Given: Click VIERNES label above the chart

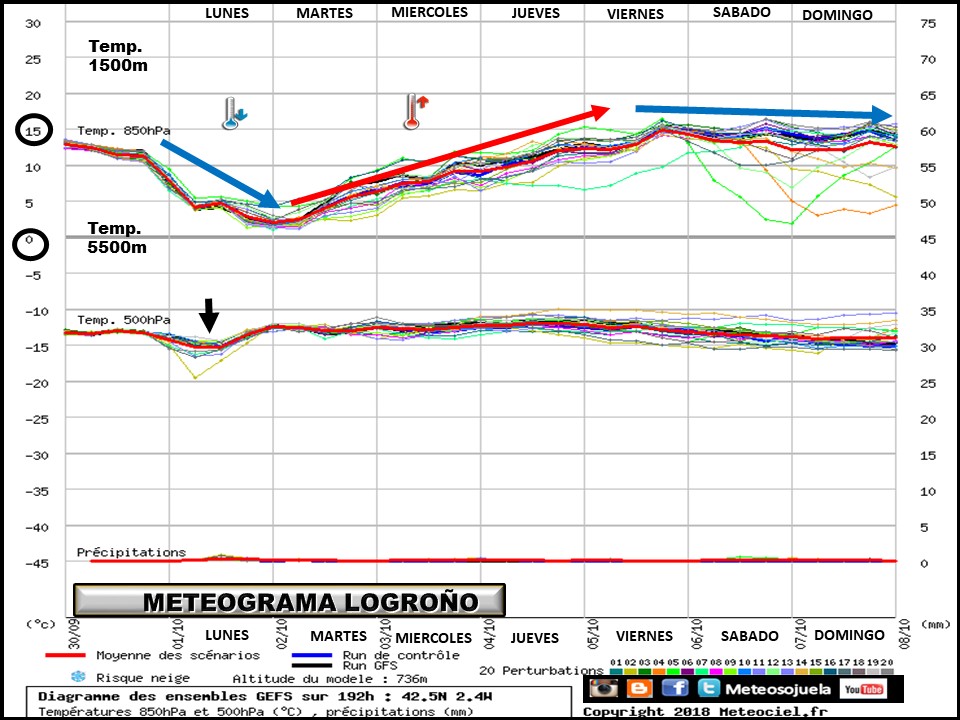Looking at the screenshot, I should point(636,13).
